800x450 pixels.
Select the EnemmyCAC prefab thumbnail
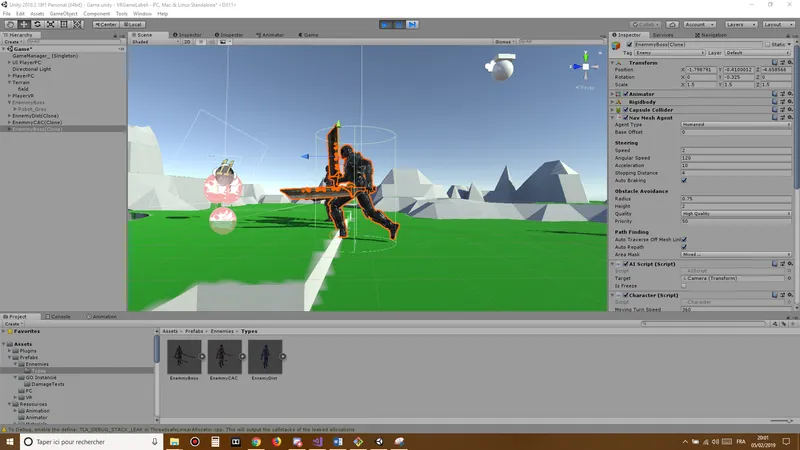point(224,357)
